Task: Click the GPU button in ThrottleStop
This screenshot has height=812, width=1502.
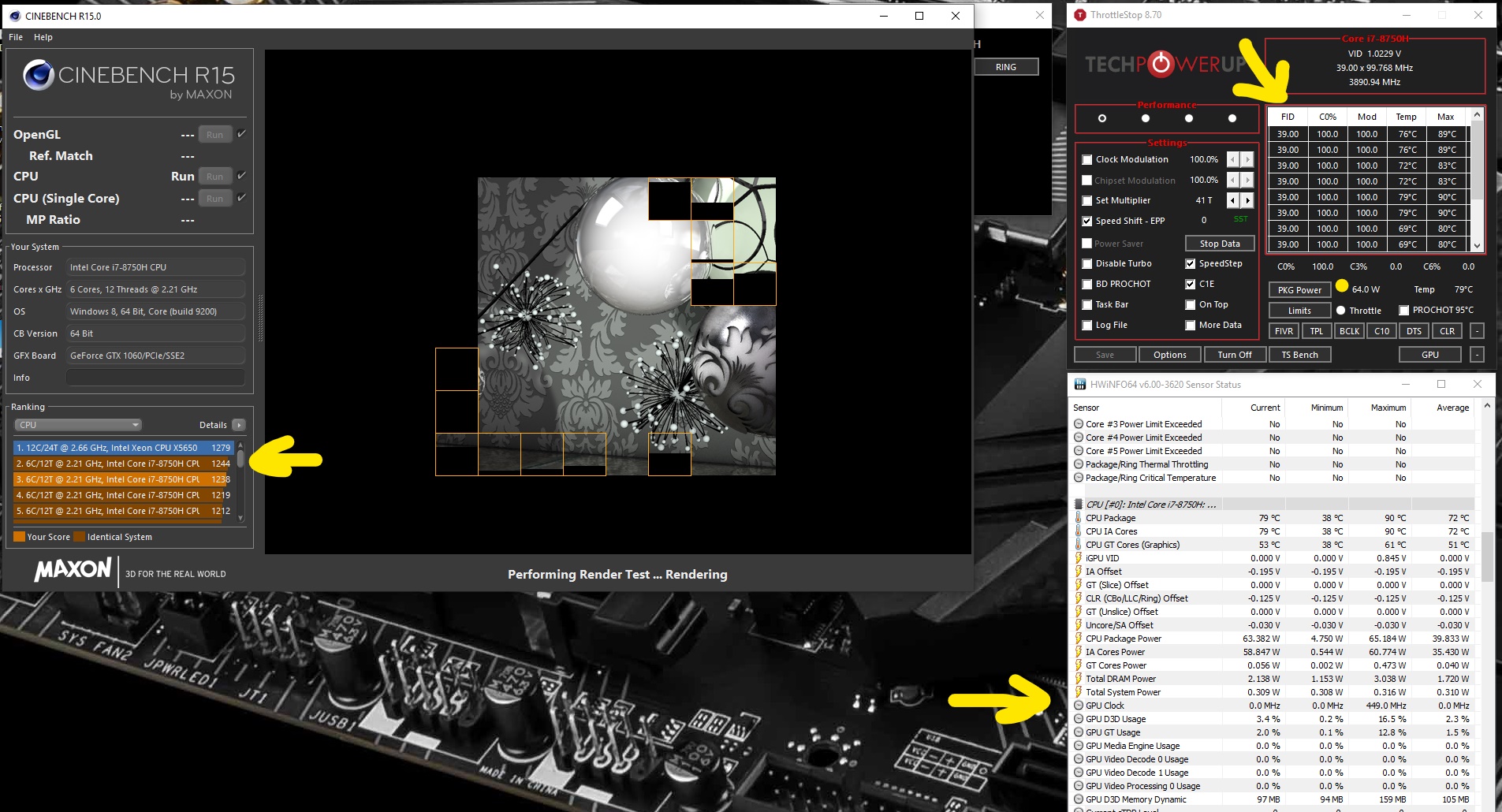Action: coord(1429,355)
